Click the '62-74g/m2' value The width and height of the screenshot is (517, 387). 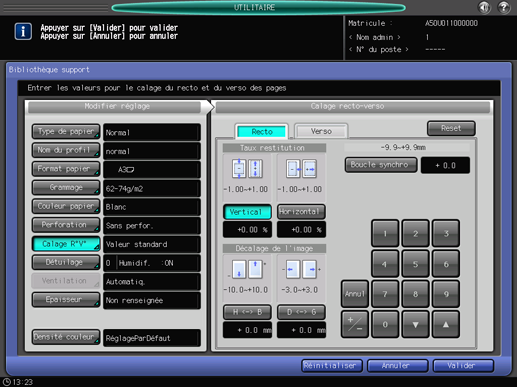click(152, 188)
